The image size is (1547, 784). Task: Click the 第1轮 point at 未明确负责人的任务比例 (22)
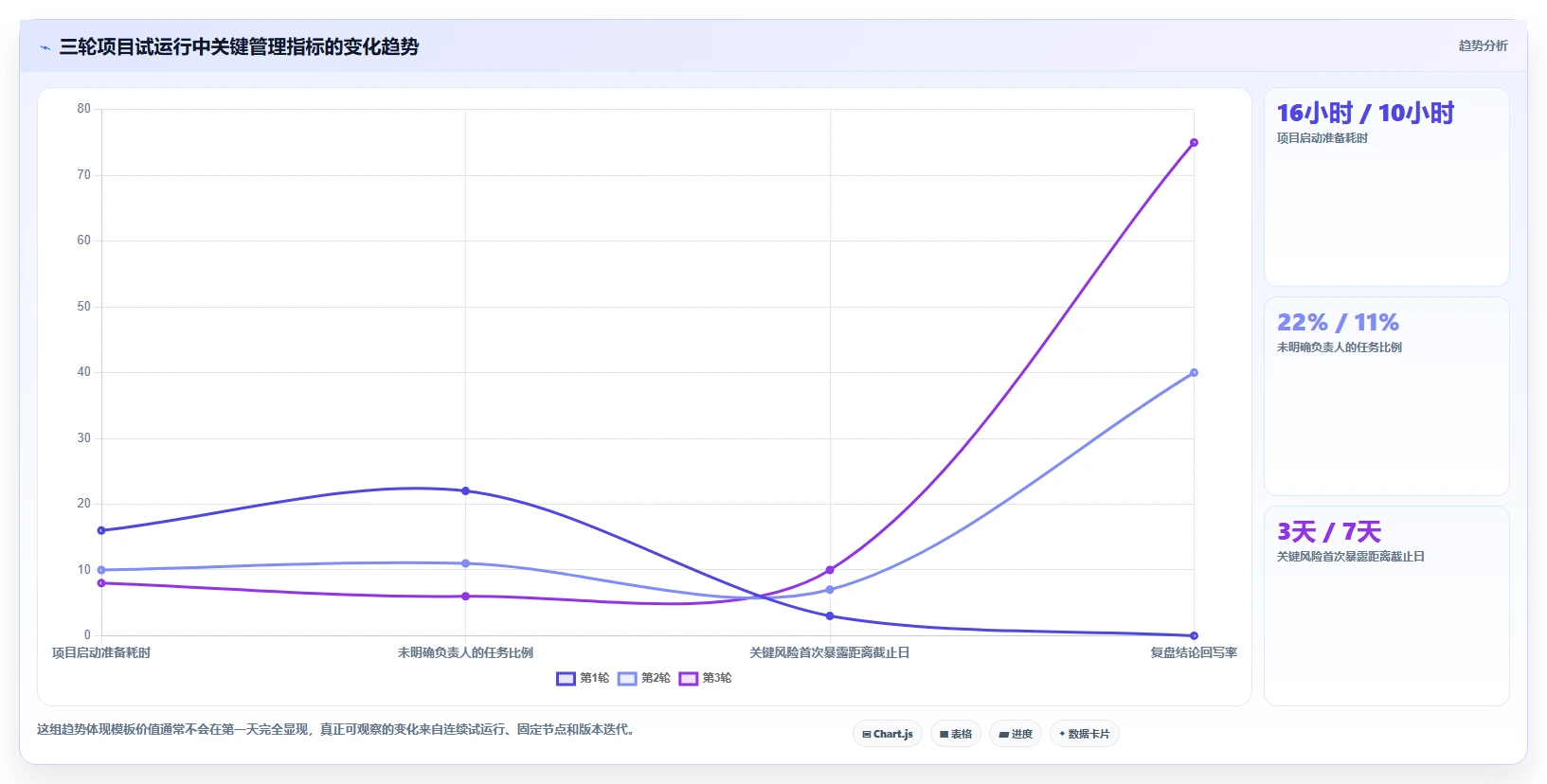coord(465,491)
